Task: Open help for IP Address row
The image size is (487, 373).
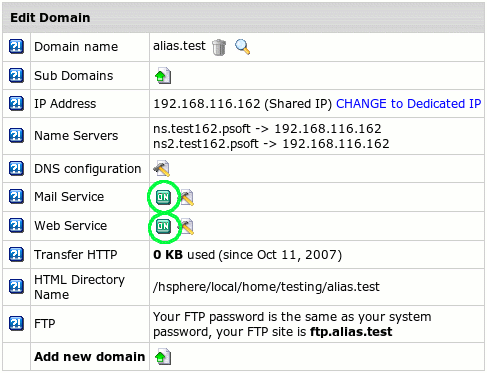Action: [16, 103]
